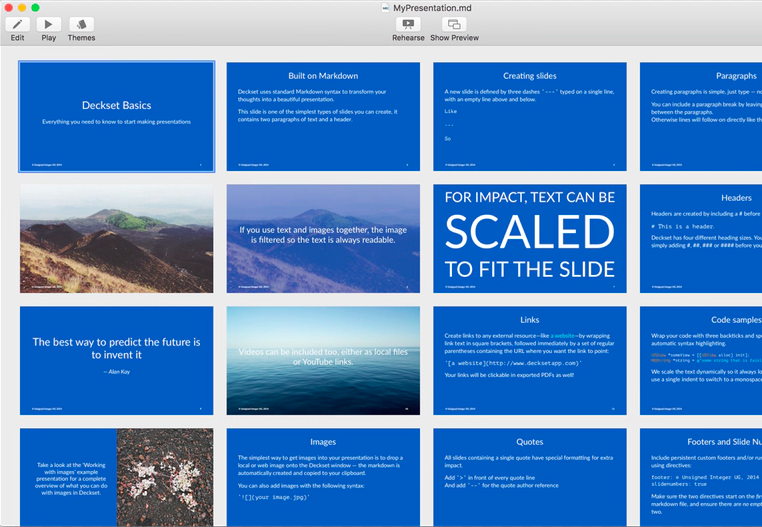Viewport: 762px width, 527px height.
Task: Click the Rehearse icon
Action: 408,24
